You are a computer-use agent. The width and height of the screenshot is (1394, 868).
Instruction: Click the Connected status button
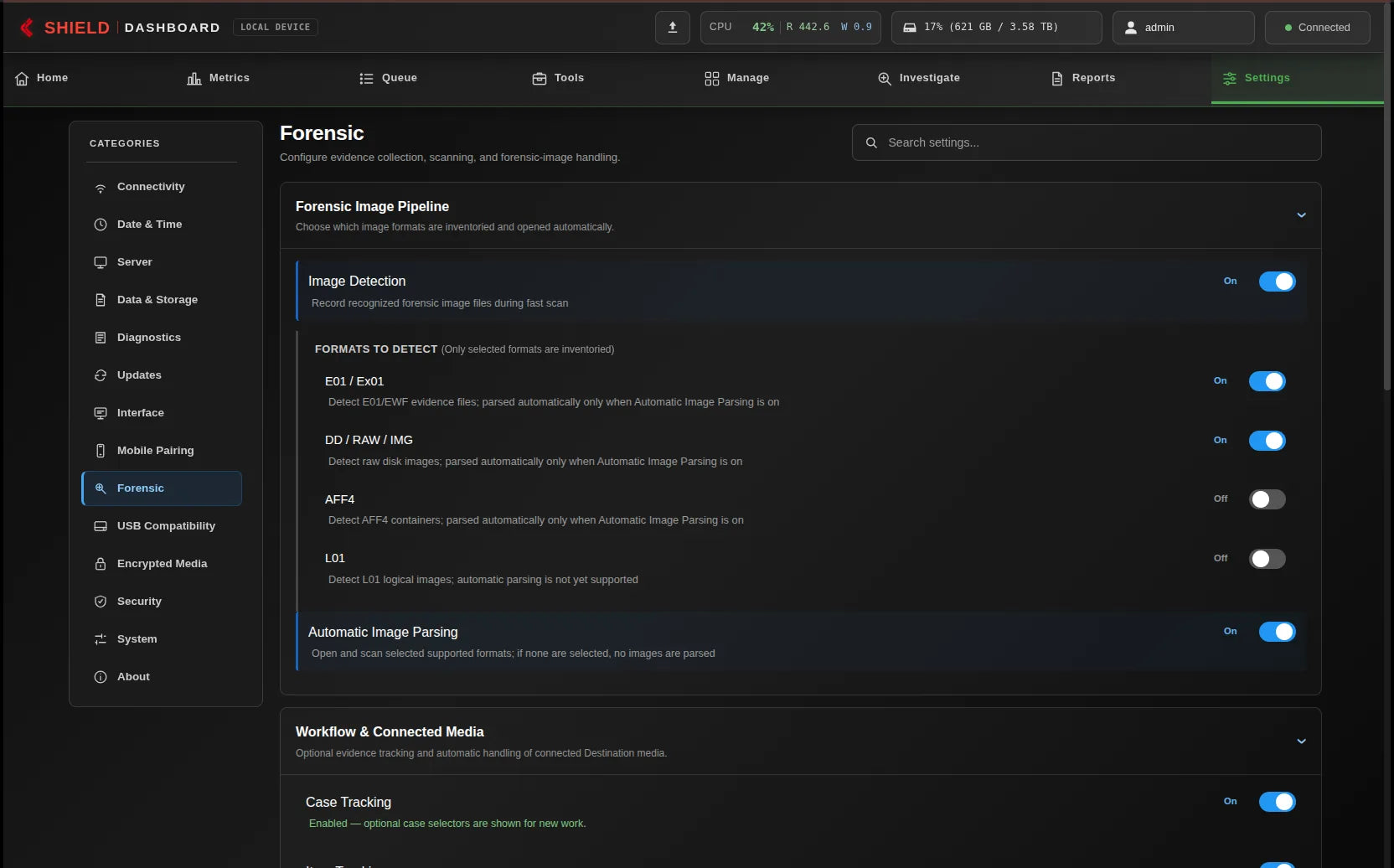click(x=1317, y=28)
